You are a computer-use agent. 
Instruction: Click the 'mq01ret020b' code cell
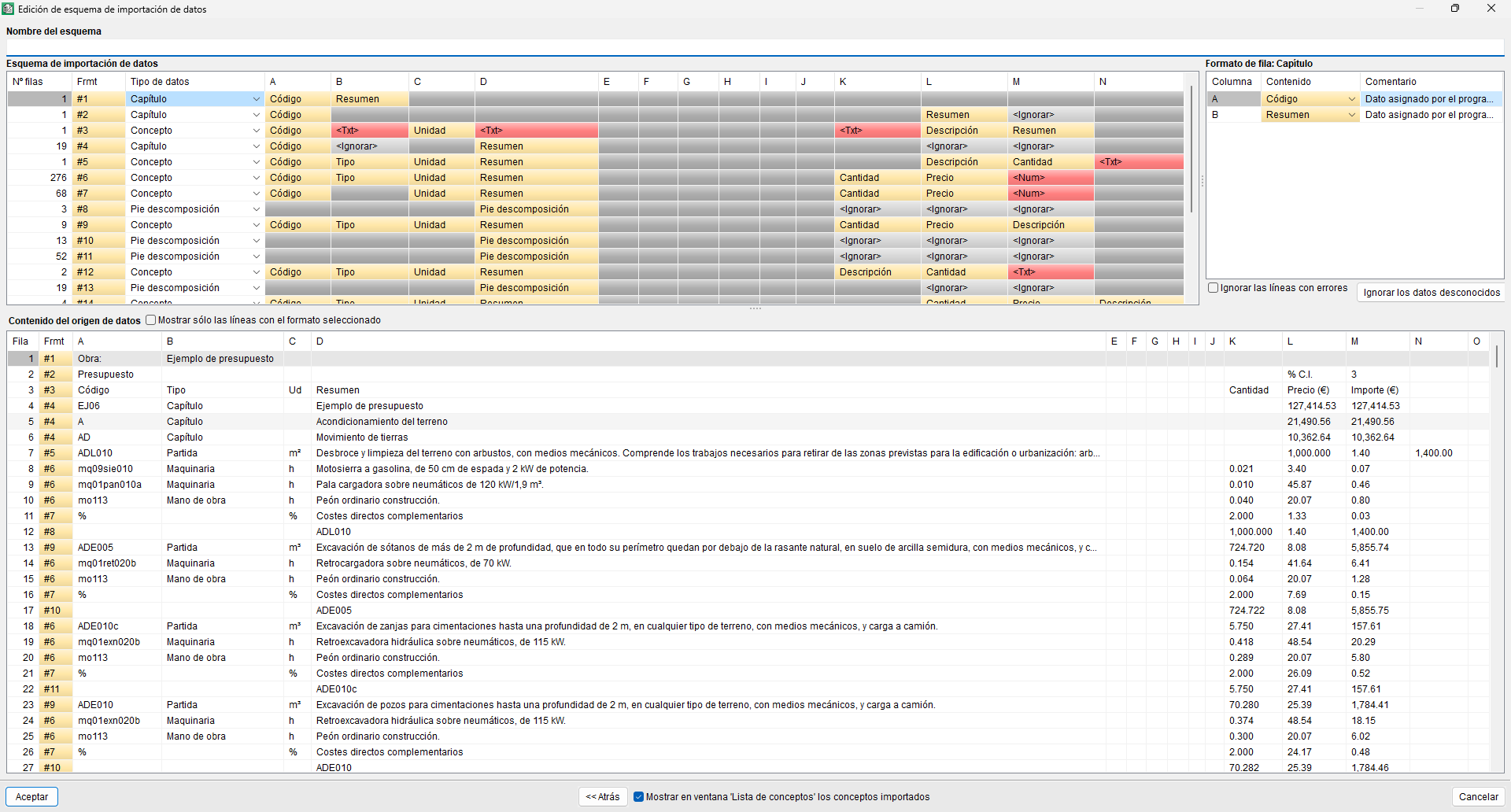pos(117,563)
